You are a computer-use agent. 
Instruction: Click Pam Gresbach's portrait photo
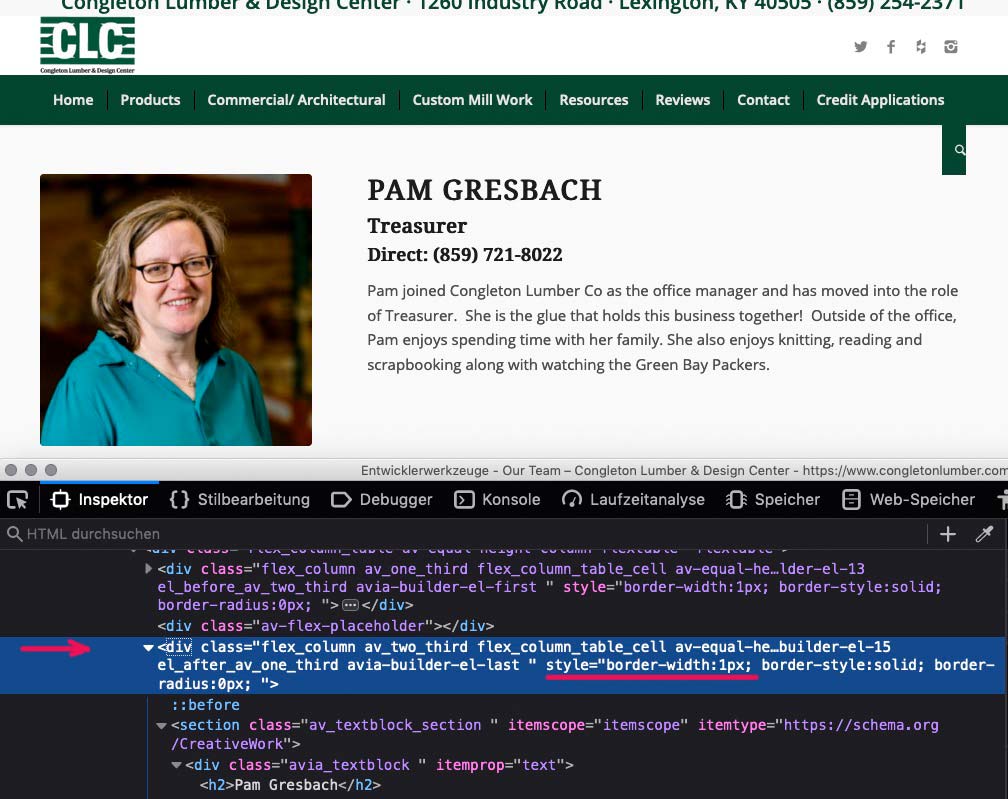point(176,310)
